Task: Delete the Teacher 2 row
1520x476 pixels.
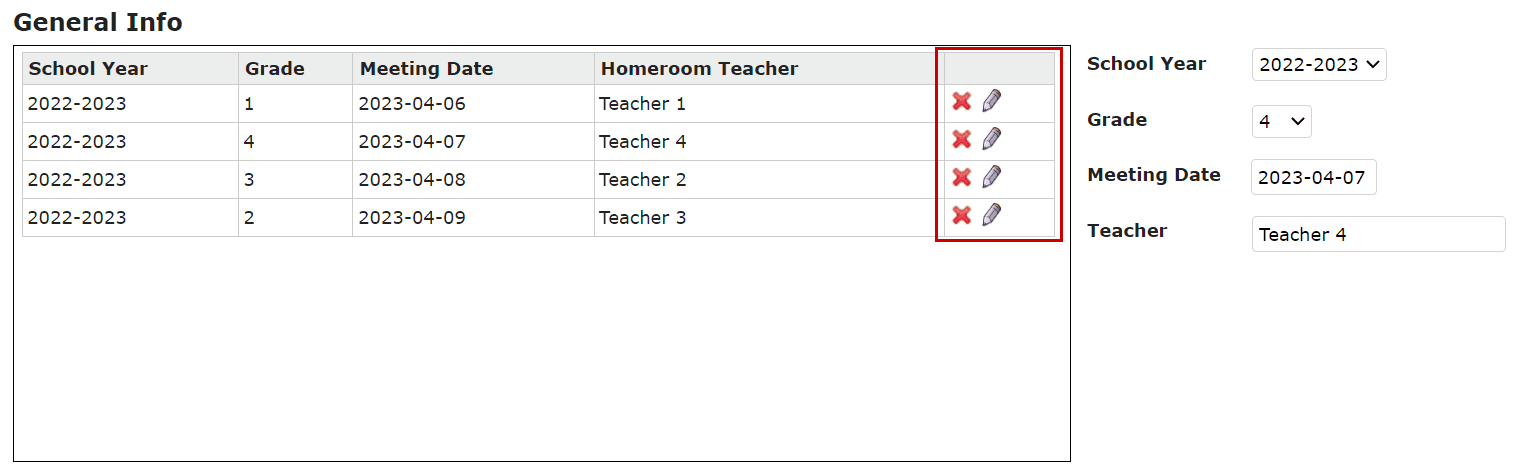Action: coord(961,177)
